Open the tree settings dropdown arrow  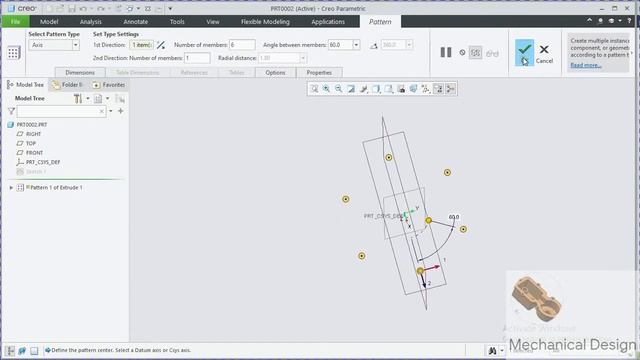(88, 98)
